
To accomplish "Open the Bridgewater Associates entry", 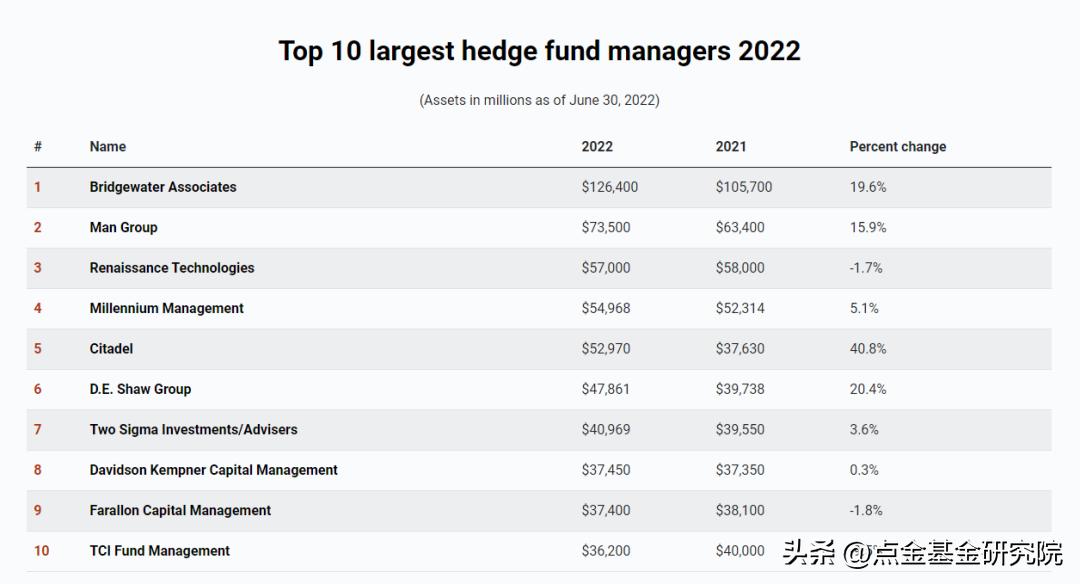I will click(163, 187).
